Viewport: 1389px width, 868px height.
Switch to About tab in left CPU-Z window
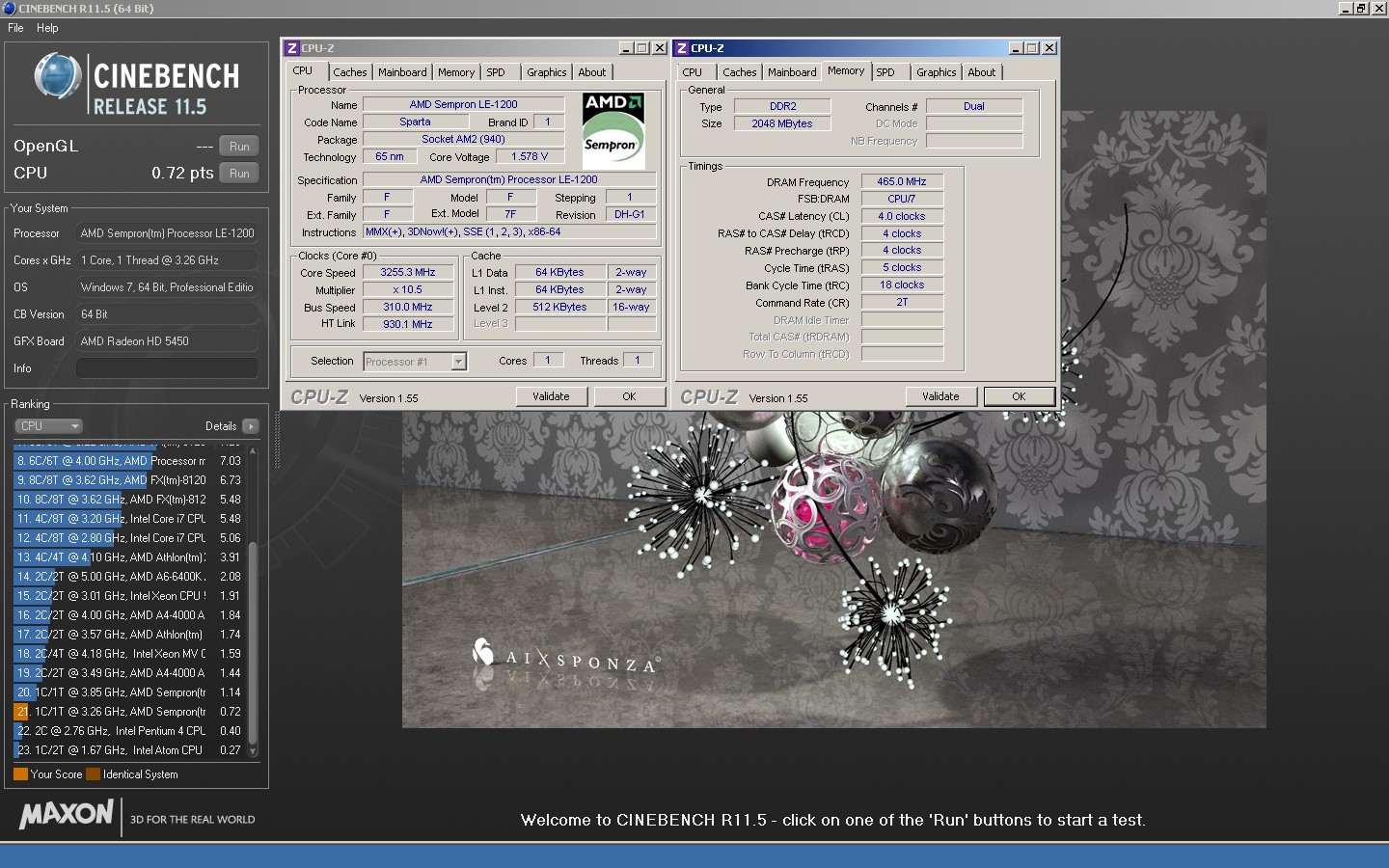pos(592,72)
